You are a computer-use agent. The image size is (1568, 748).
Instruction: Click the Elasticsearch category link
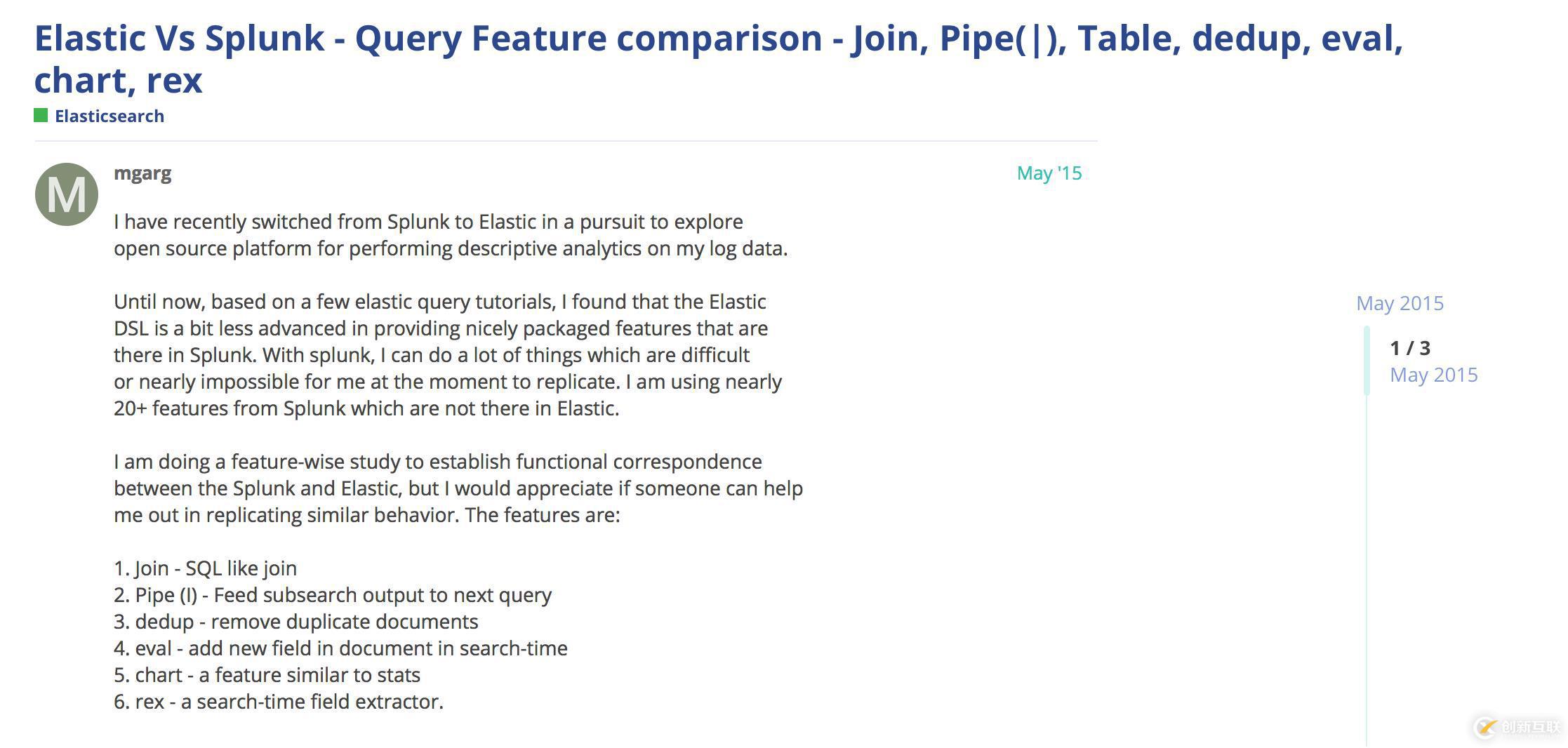[x=109, y=116]
